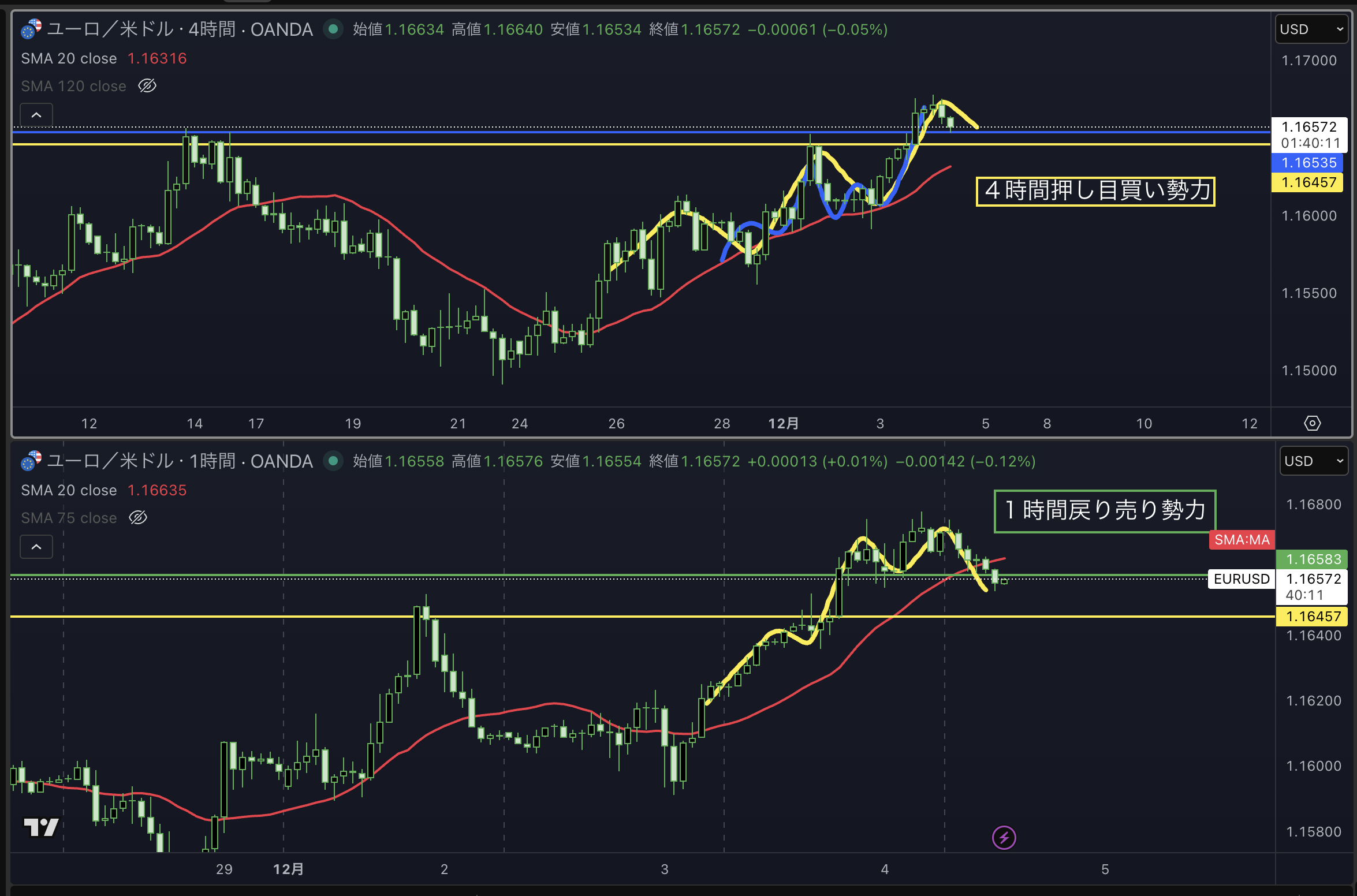Screen dimensions: 1357x896
Task: Select SMA 20 close legend on 1-hour chart
Action: click(x=69, y=490)
